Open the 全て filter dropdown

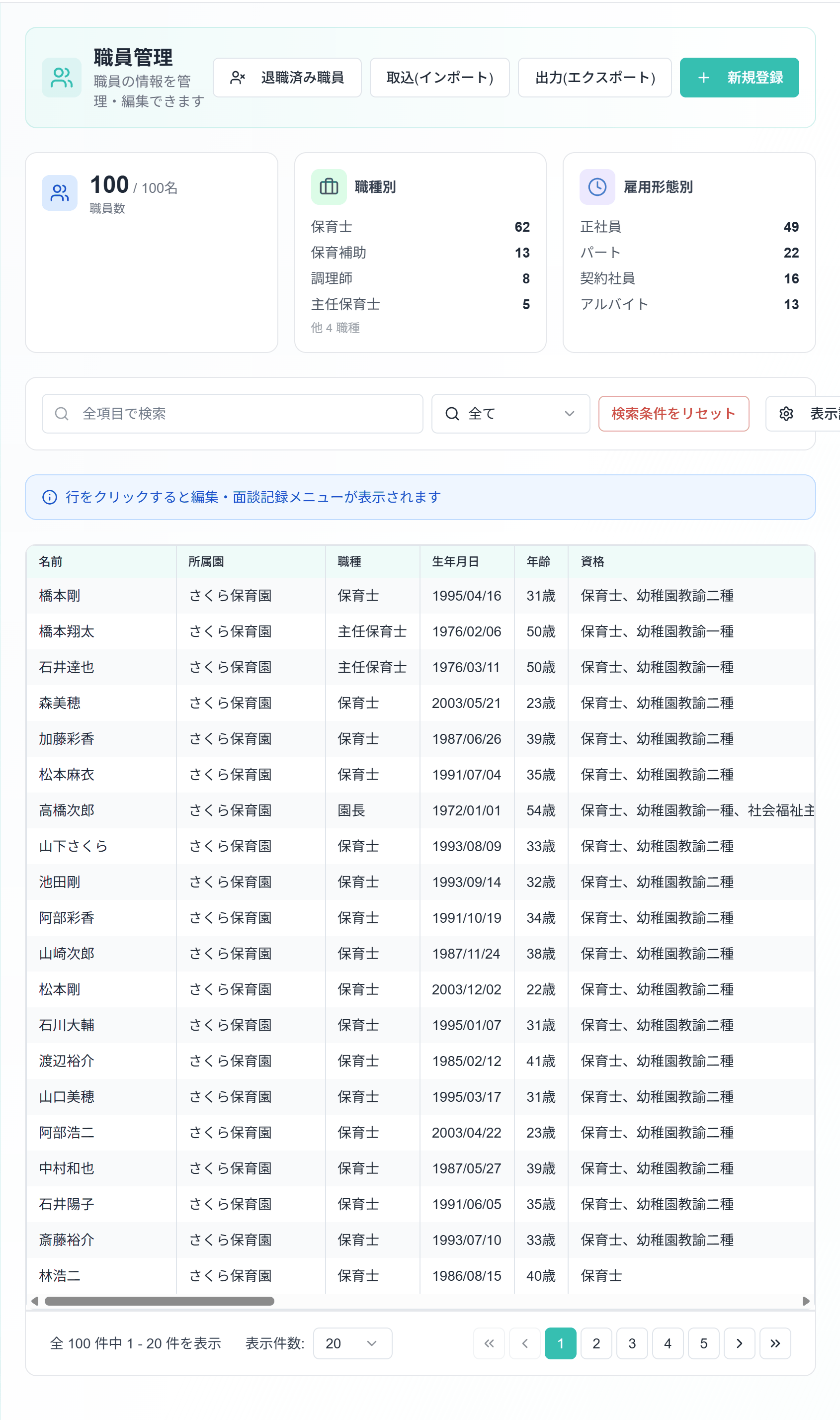(x=510, y=414)
